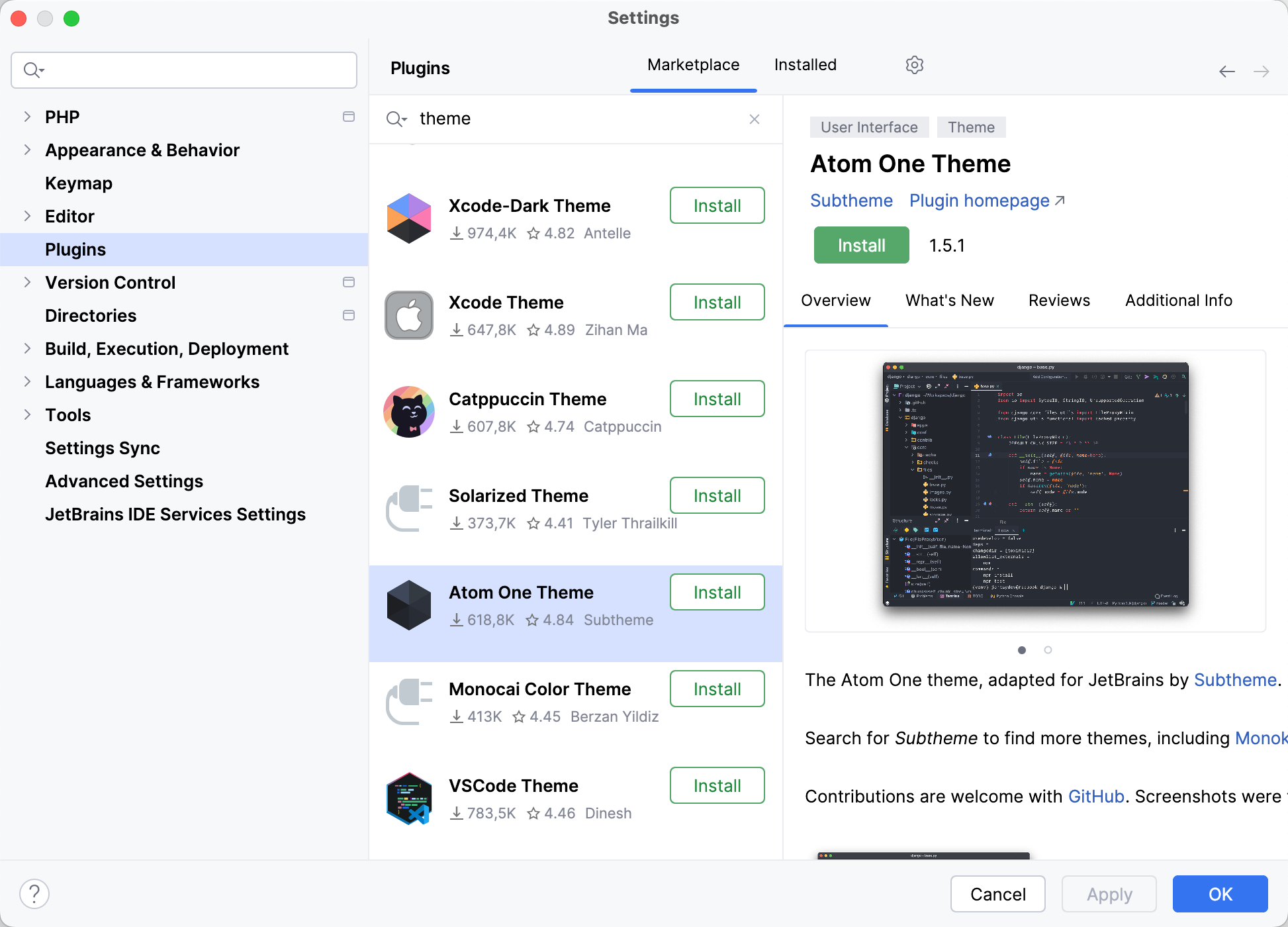Click the Xcode Theme apple icon
The height and width of the screenshot is (927, 1288).
coord(408,315)
